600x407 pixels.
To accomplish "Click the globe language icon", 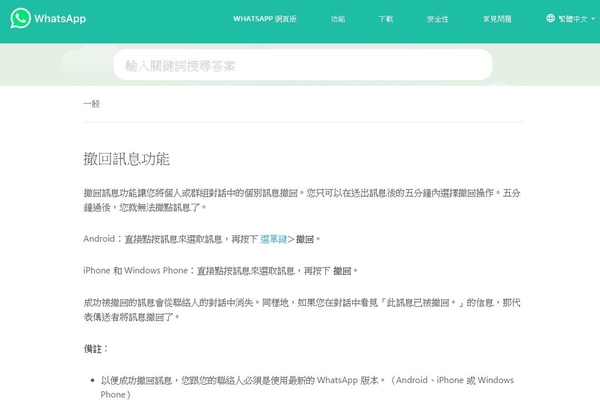I will tap(550, 18).
